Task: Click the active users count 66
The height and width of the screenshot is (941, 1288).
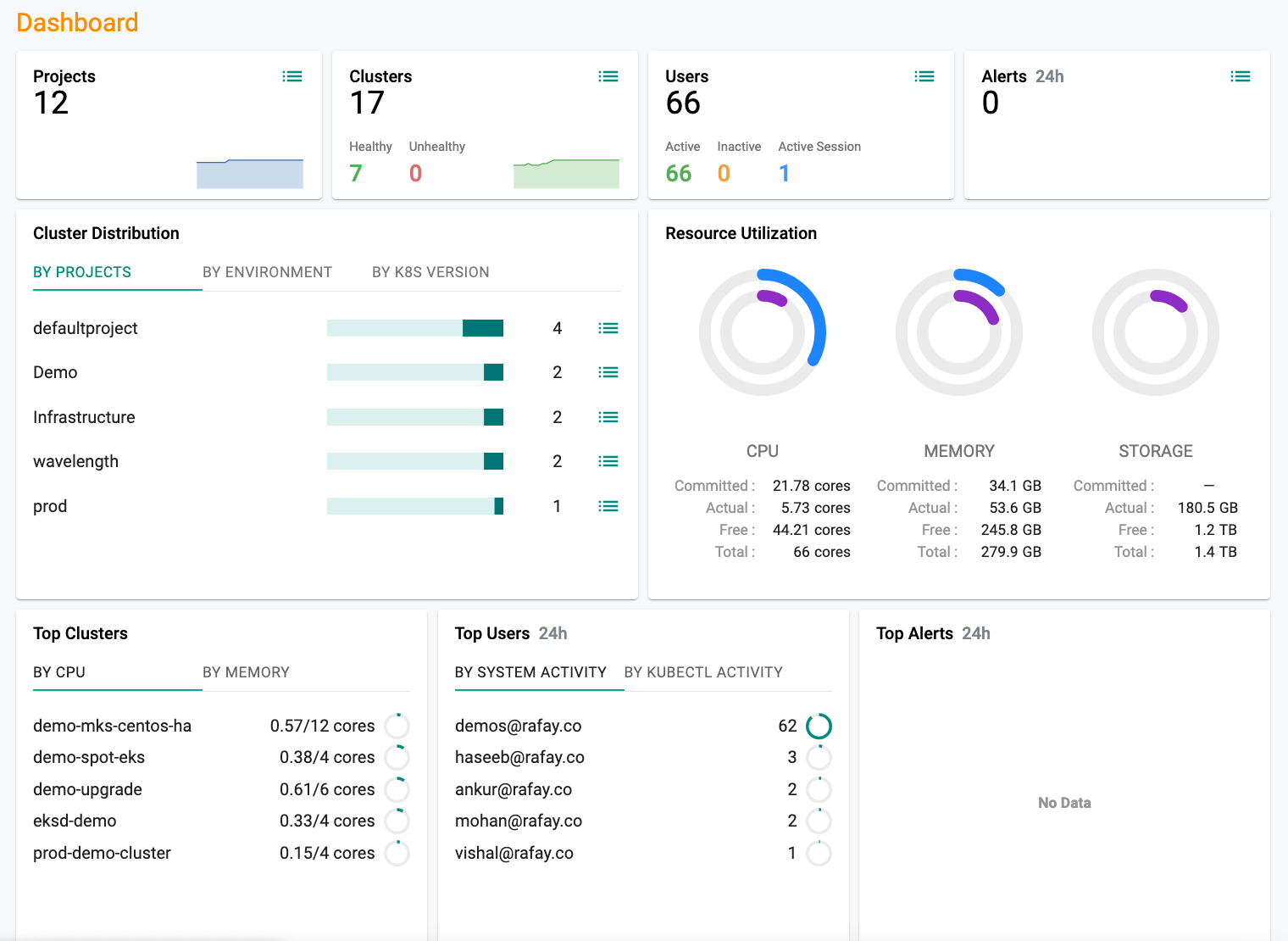Action: tap(679, 173)
